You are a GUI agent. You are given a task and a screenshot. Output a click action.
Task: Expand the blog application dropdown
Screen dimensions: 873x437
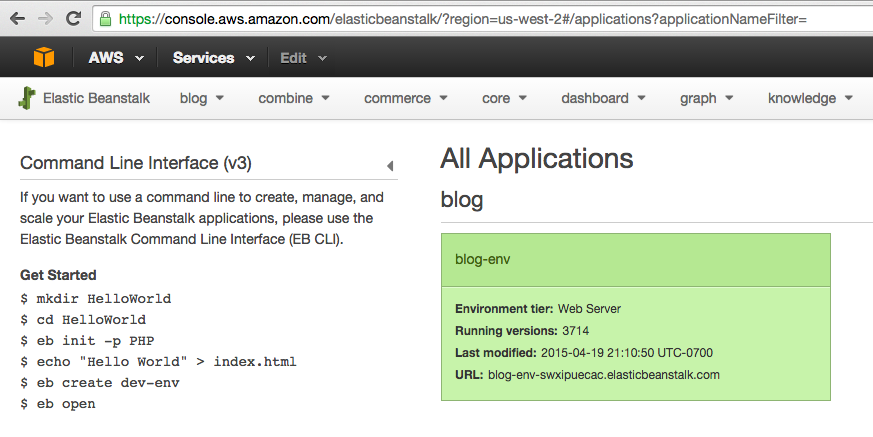pos(201,98)
